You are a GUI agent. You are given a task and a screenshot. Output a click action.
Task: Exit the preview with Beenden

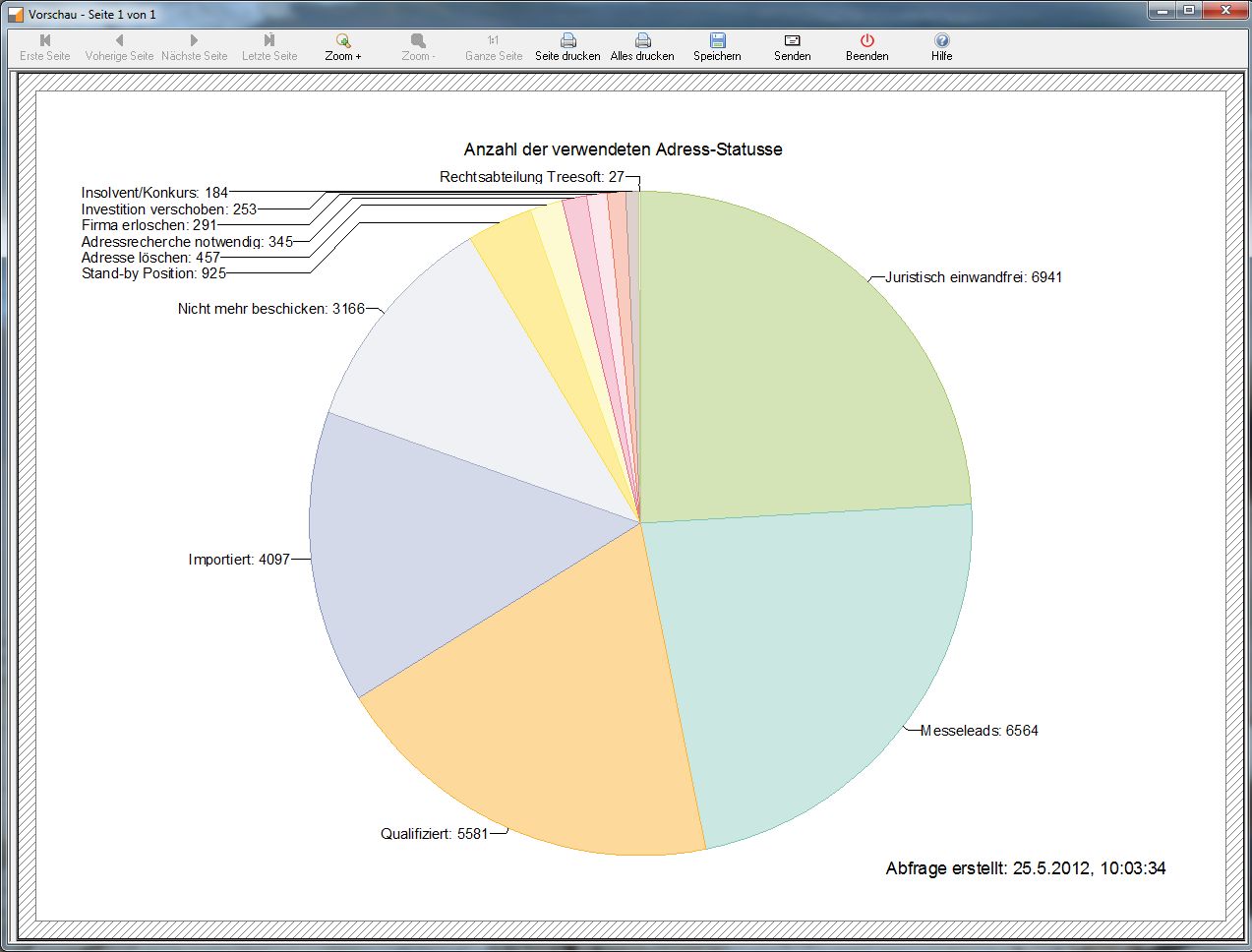(866, 41)
